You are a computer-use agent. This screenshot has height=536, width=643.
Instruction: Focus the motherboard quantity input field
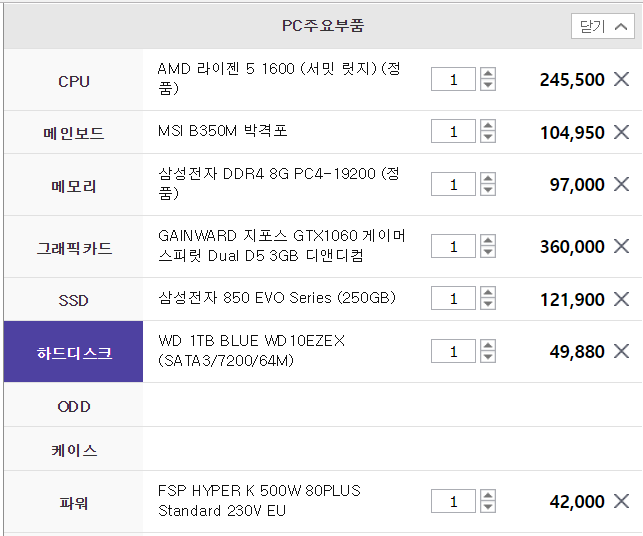[x=453, y=131]
